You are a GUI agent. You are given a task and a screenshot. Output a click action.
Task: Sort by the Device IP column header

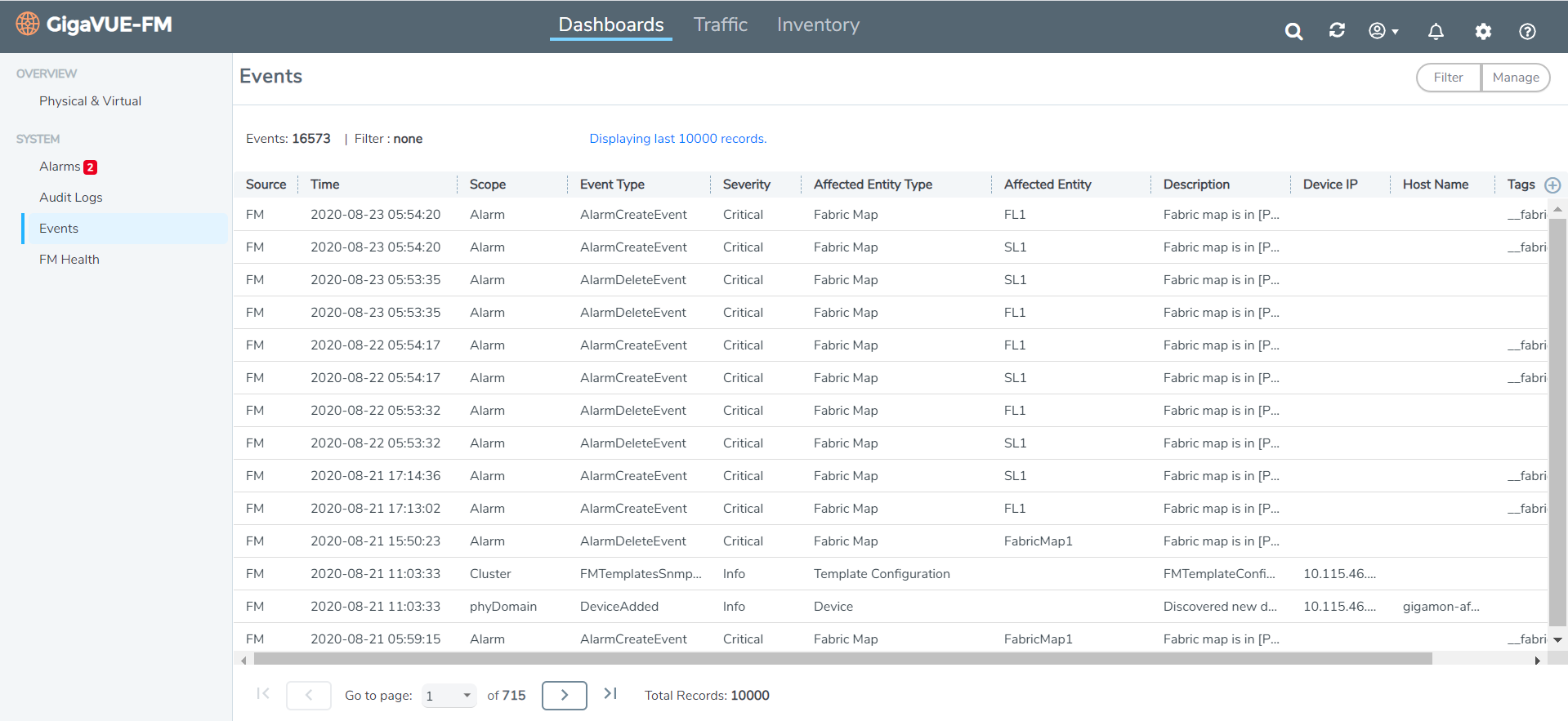coord(1330,185)
